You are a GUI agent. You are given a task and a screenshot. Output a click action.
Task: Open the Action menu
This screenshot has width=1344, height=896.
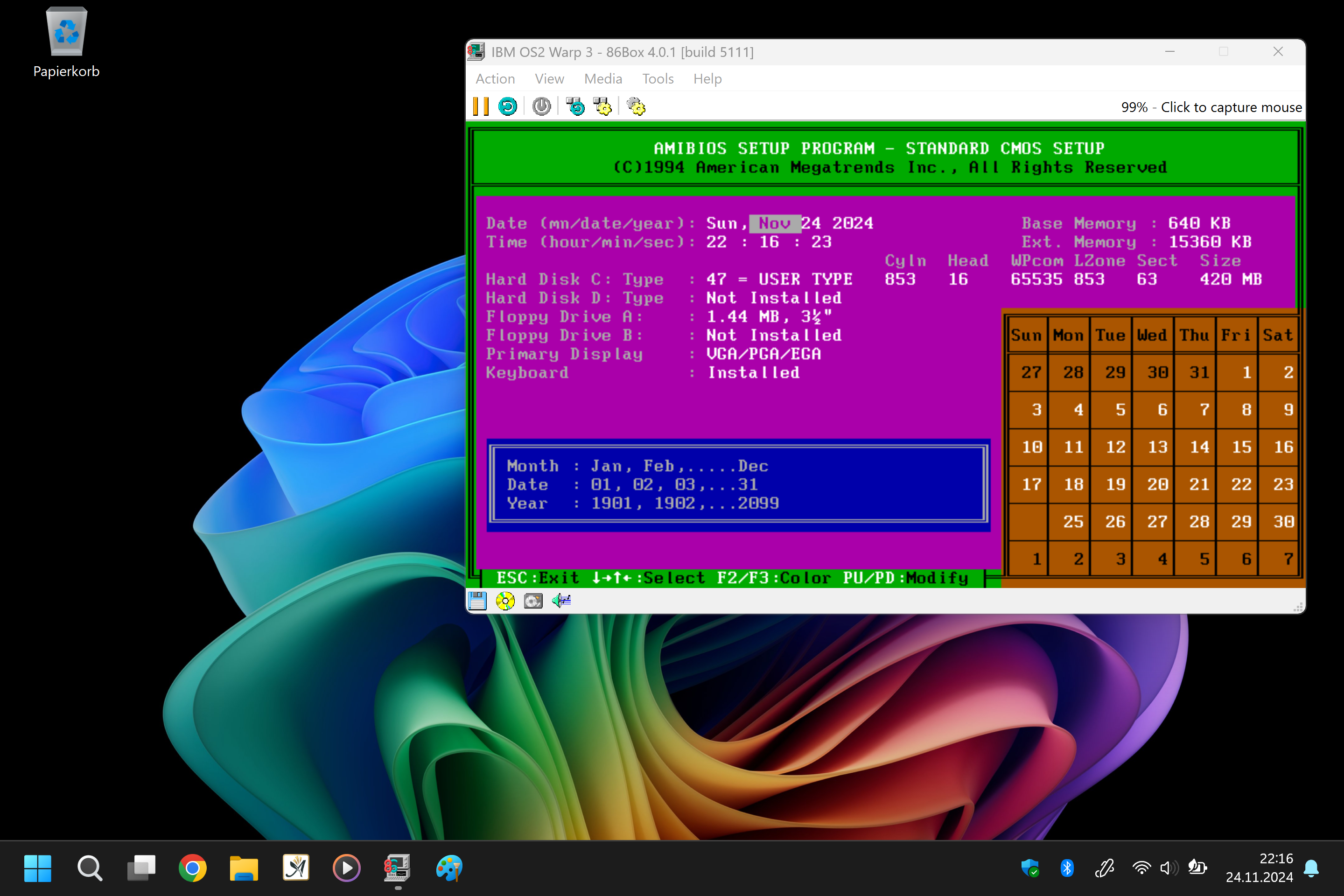click(x=495, y=79)
